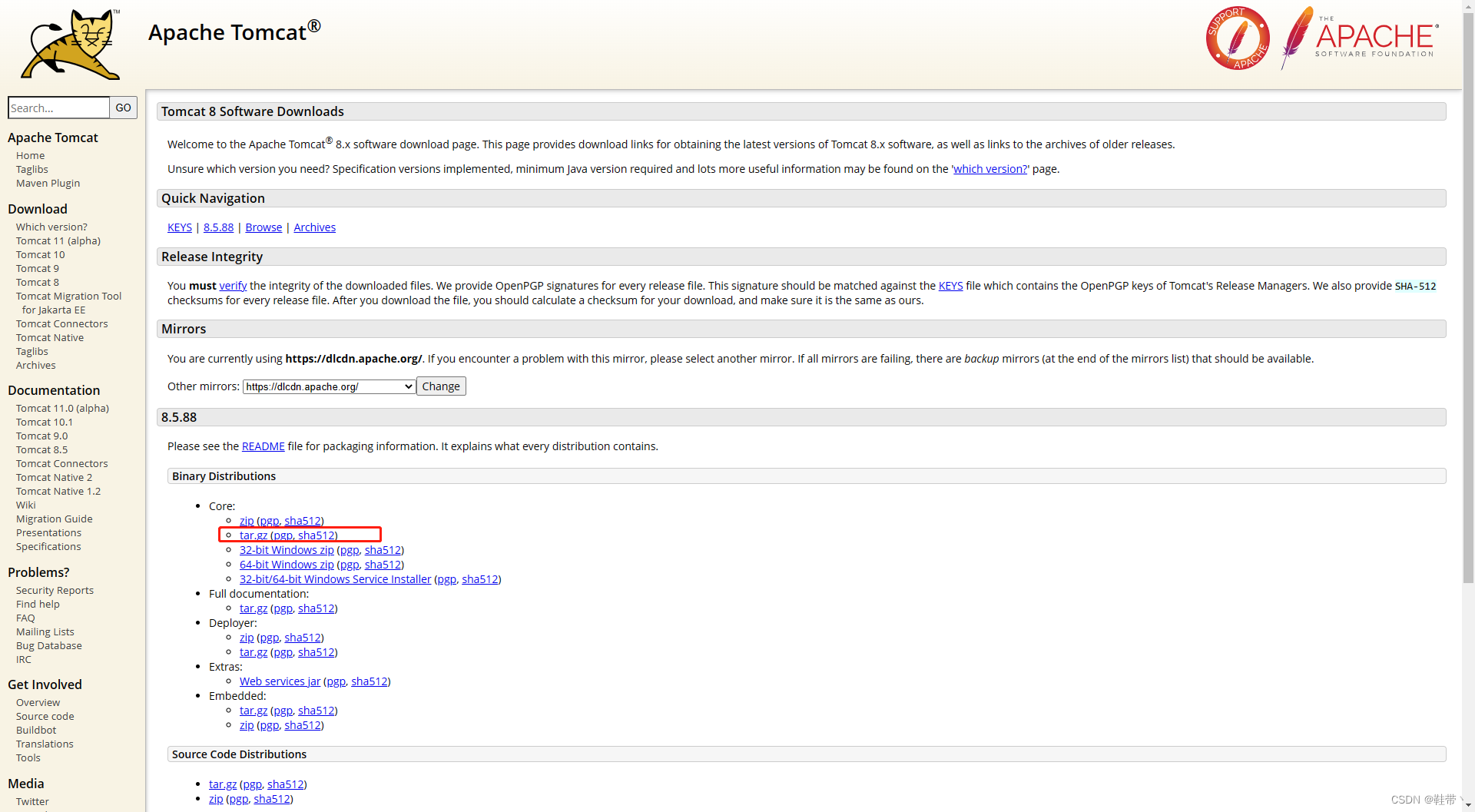Click the vertical page scrollbar thumb
The image size is (1475, 812).
pos(1468,298)
